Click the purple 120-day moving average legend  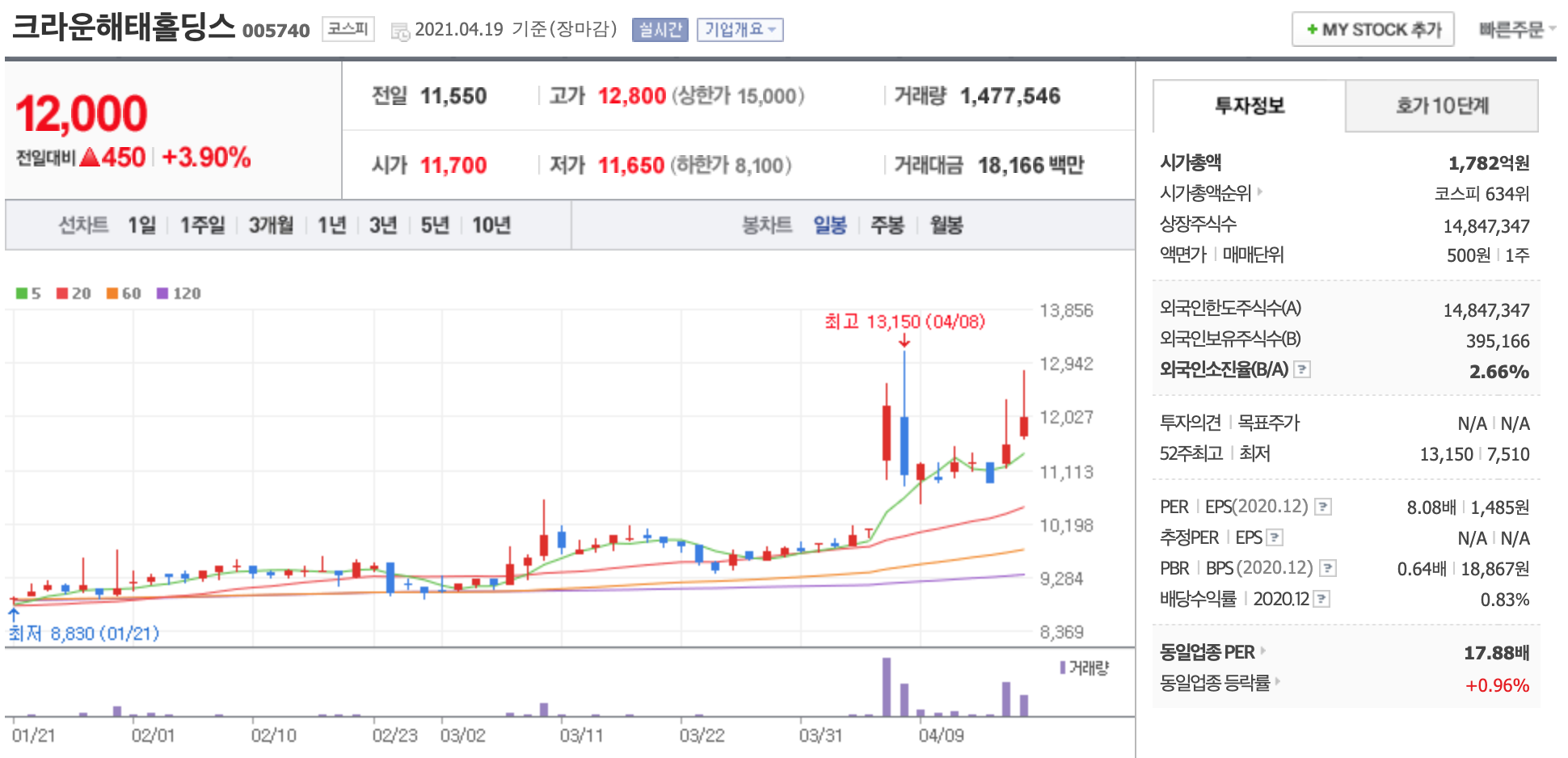[x=179, y=293]
